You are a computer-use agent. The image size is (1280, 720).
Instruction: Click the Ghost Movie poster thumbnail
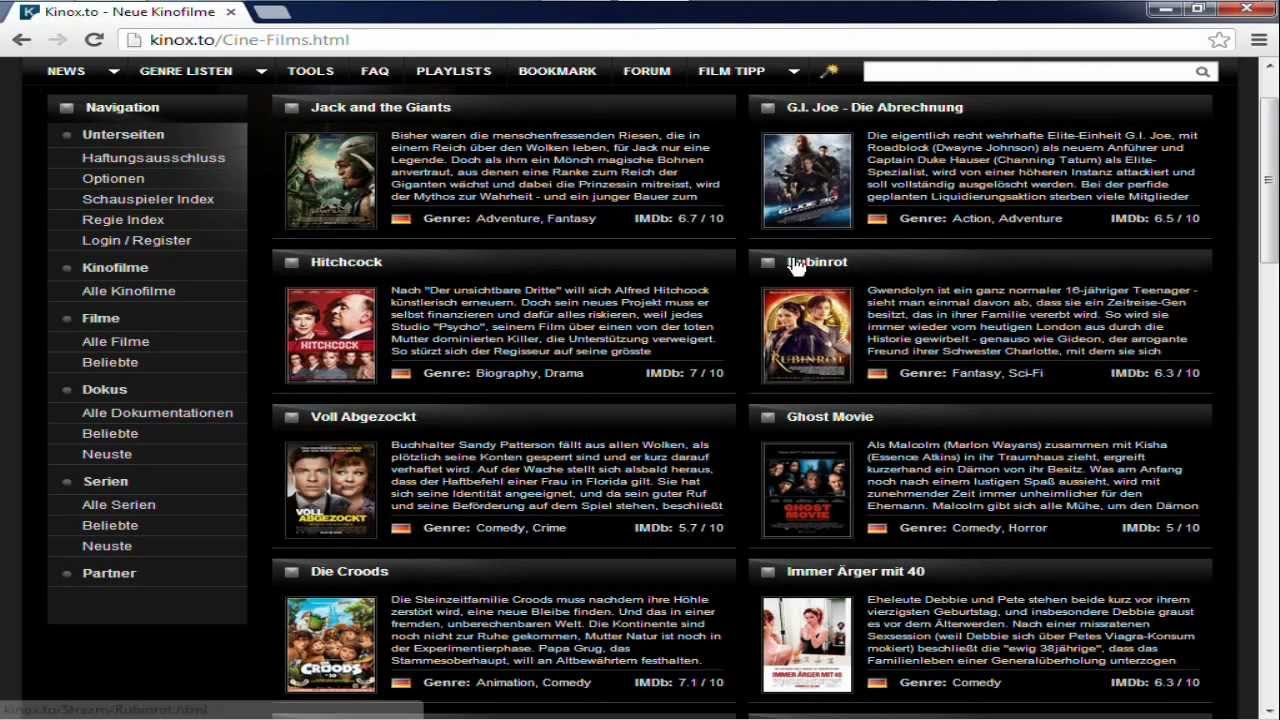point(807,490)
